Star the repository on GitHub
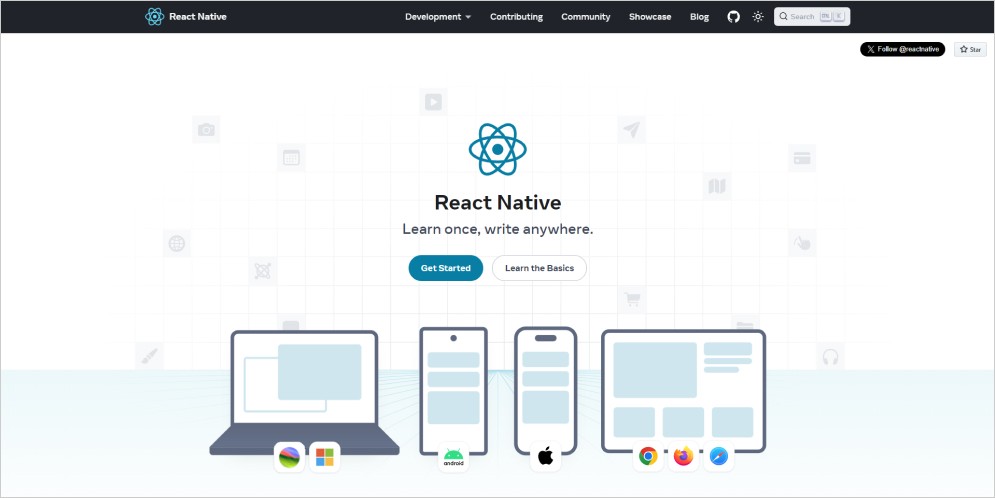This screenshot has height=498, width=995. pos(970,49)
